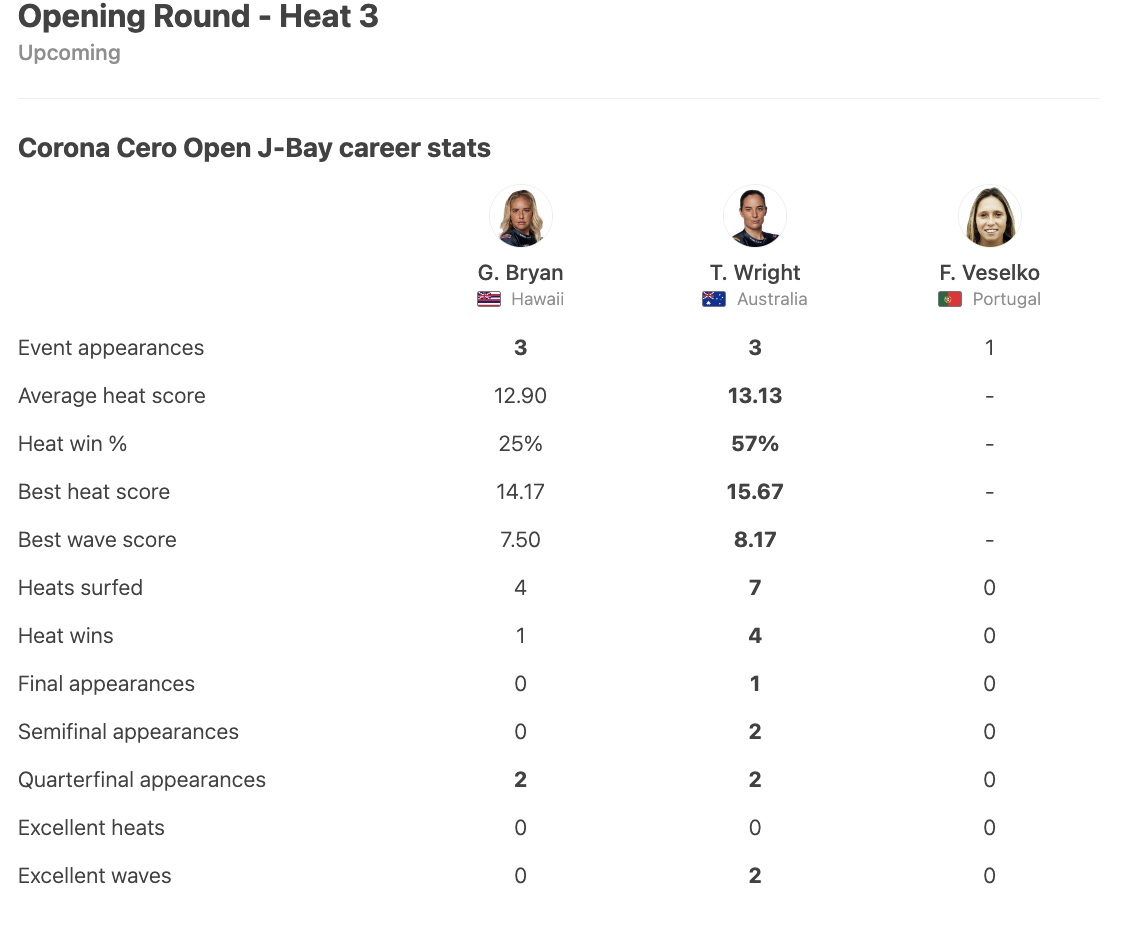Click the Corona Cero Open J-Bay career stats title
1122x934 pixels.
254,148
